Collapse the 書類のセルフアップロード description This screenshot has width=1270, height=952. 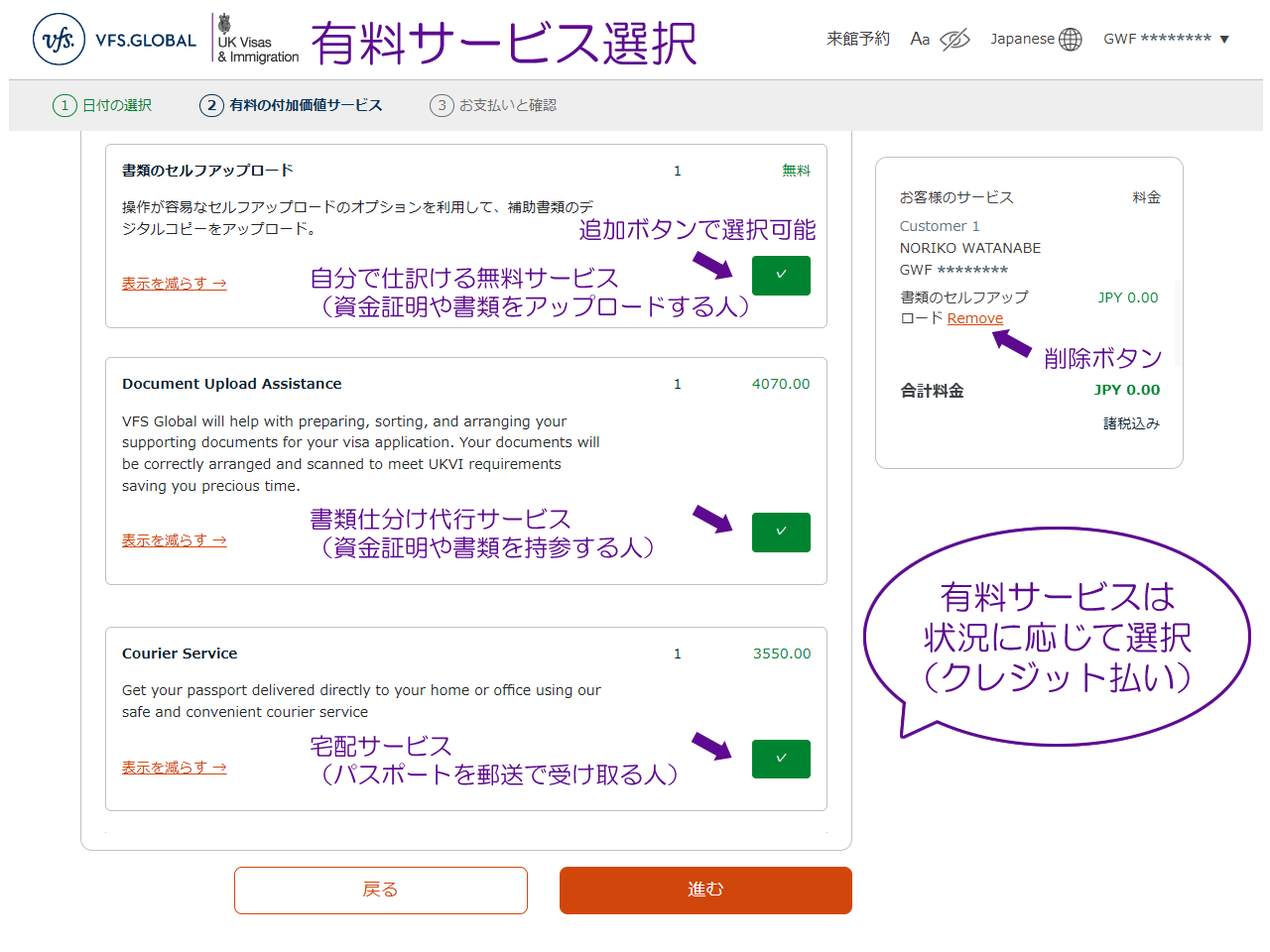pyautogui.click(x=174, y=284)
